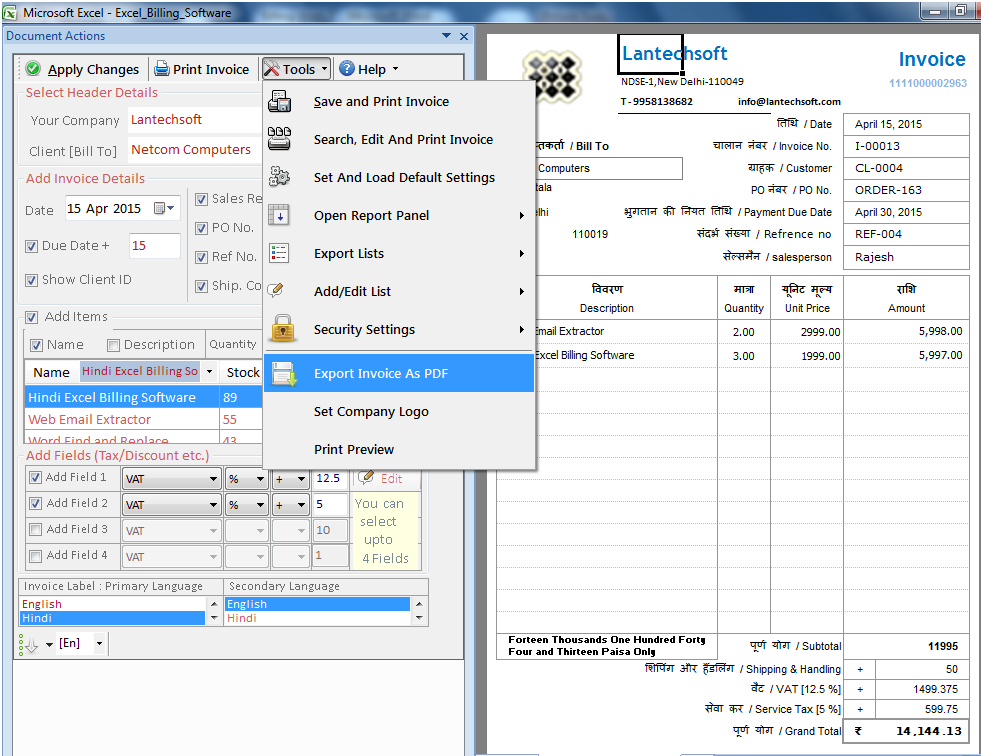Screen dimensions: 981x756
Task: Click the Add Field 1 value 12.5
Action: [x=330, y=478]
